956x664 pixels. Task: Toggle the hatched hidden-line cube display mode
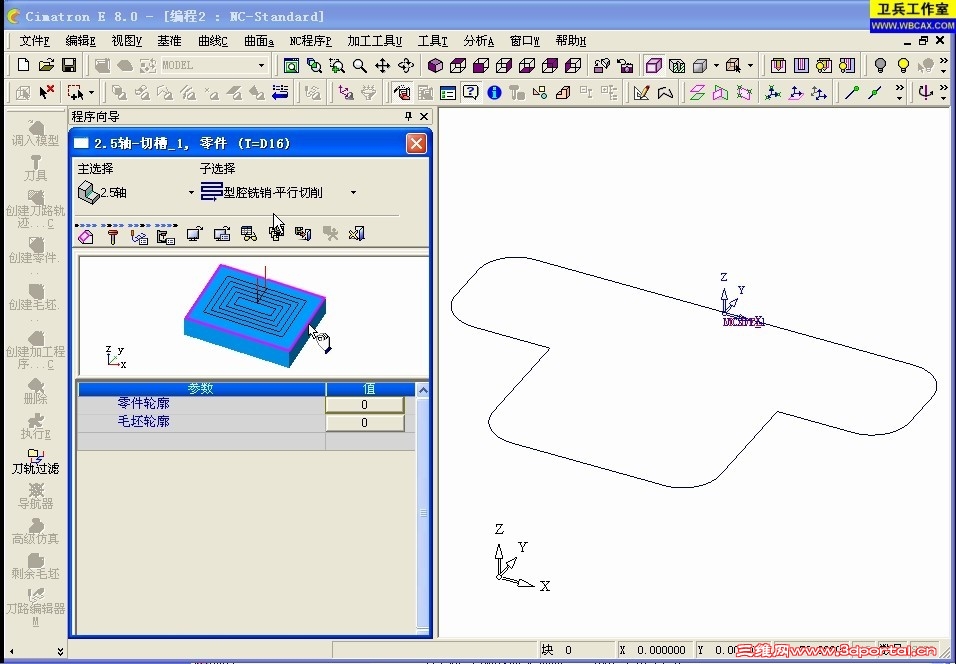(677, 65)
